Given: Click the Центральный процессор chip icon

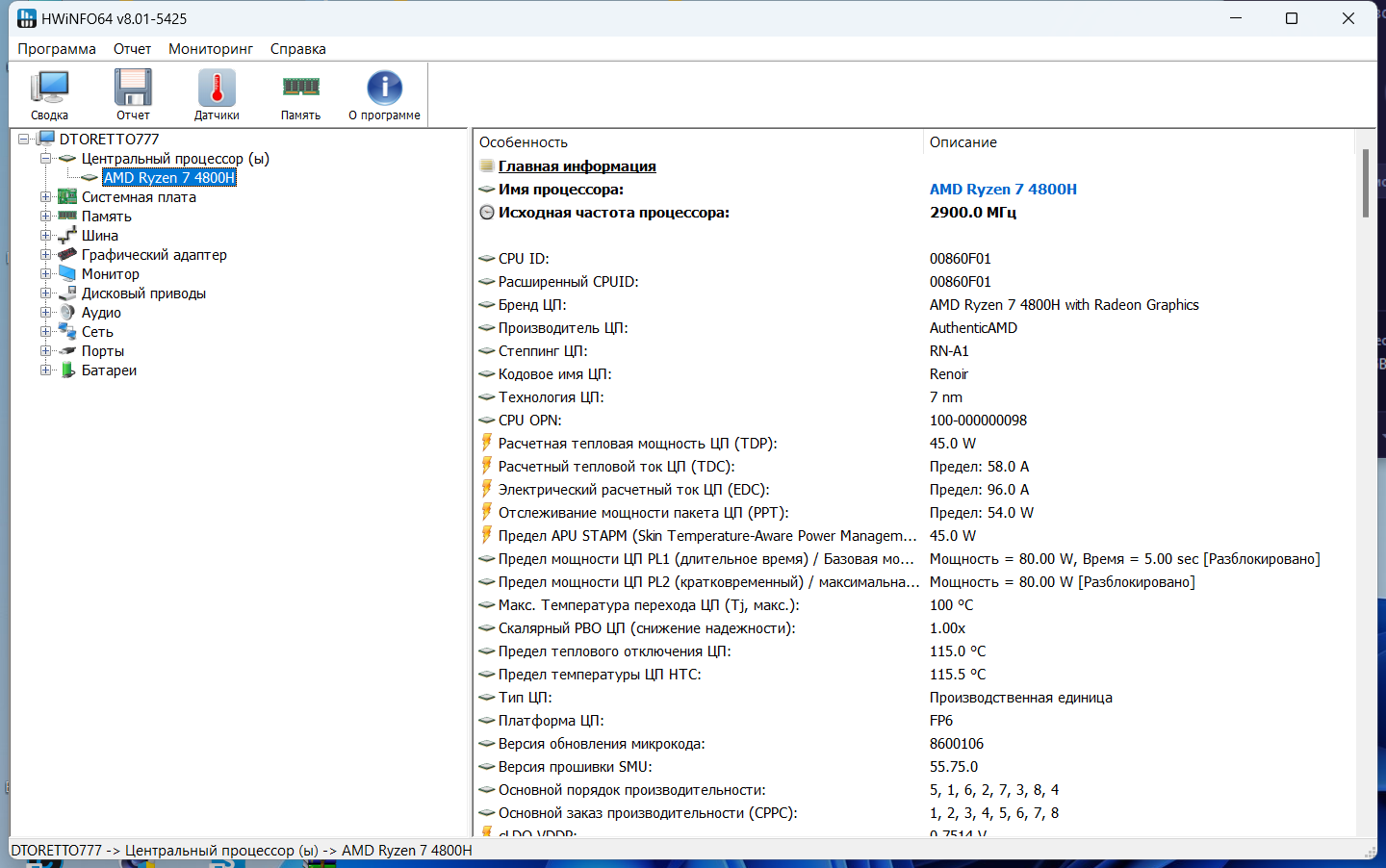Looking at the screenshot, I should click(x=67, y=158).
